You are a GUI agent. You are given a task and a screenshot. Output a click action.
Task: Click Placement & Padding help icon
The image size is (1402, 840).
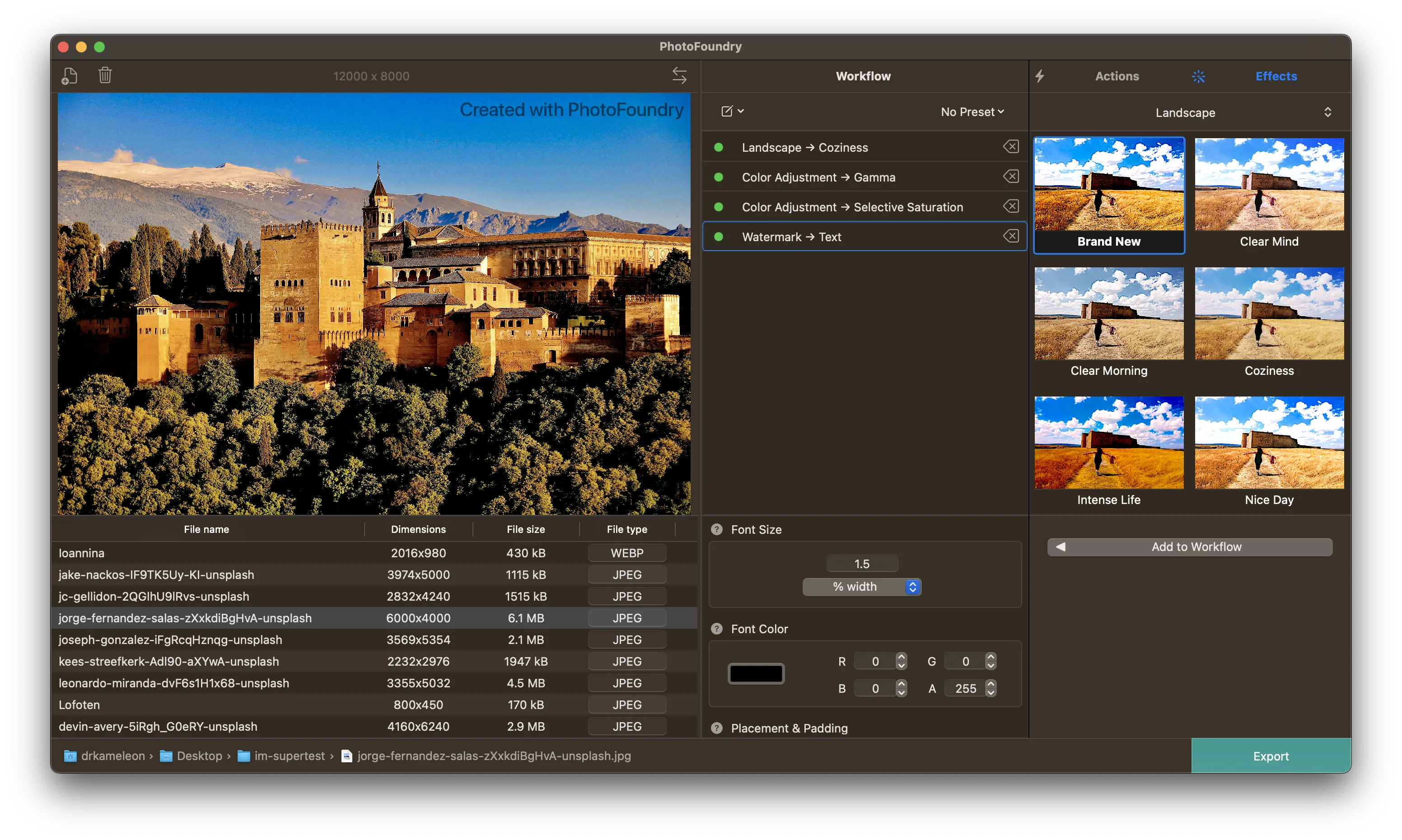point(716,728)
